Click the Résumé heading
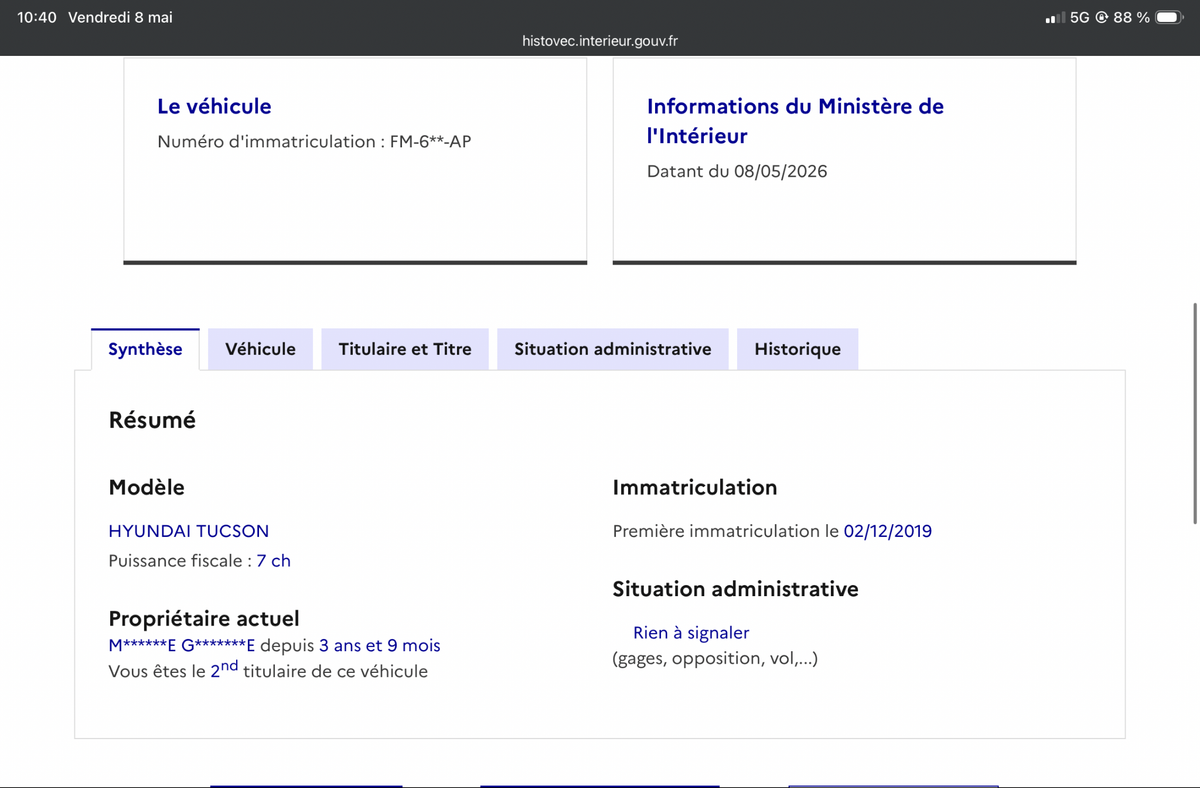The image size is (1200, 788). point(152,420)
